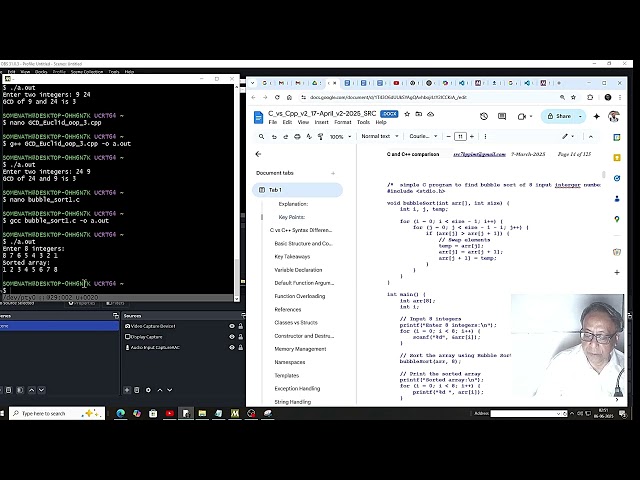The width and height of the screenshot is (640, 480).
Task: Jump to Exception Handling heading
Action: pyautogui.click(x=297, y=389)
